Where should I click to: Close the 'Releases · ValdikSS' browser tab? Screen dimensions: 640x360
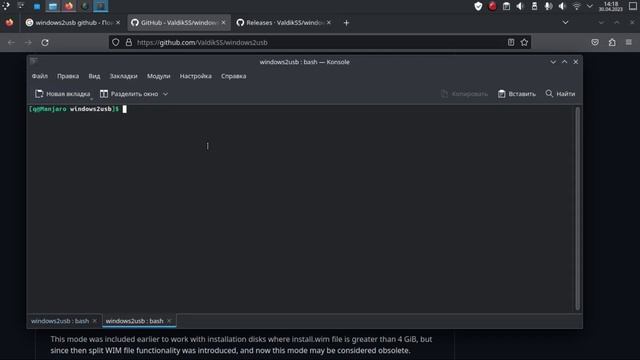coord(329,23)
